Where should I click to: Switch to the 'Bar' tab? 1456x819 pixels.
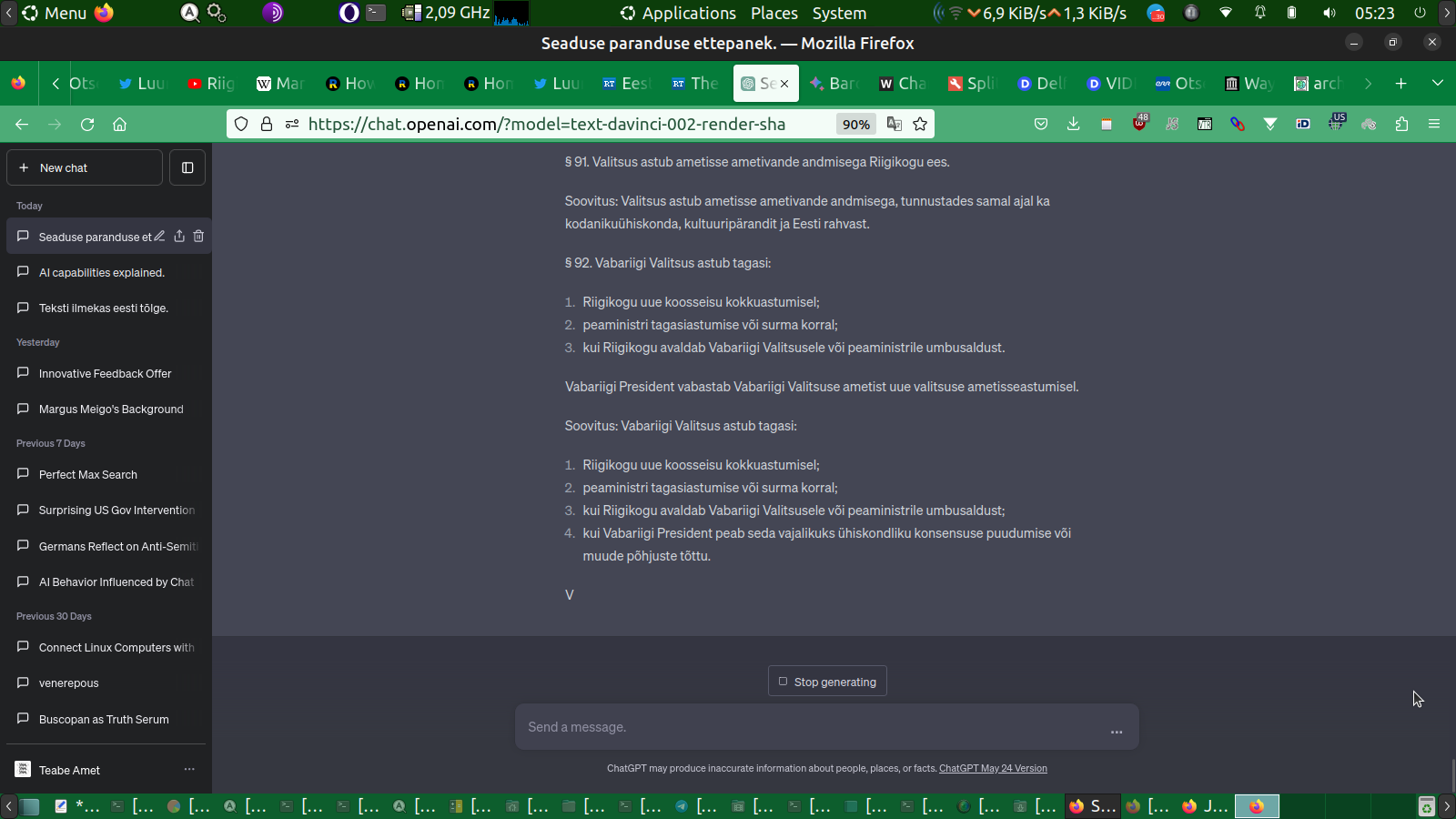(834, 84)
